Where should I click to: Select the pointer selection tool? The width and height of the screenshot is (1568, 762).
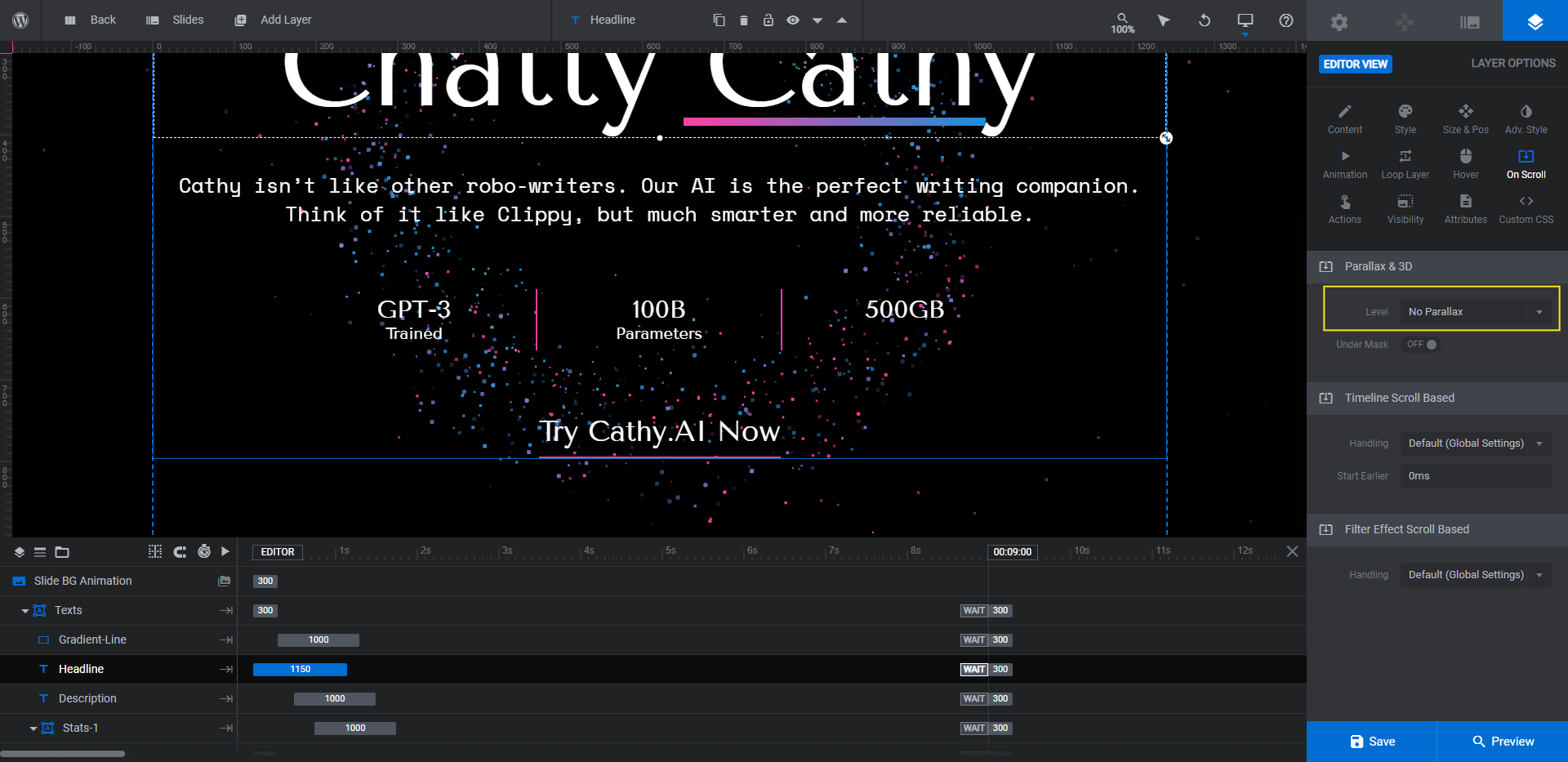click(1164, 20)
